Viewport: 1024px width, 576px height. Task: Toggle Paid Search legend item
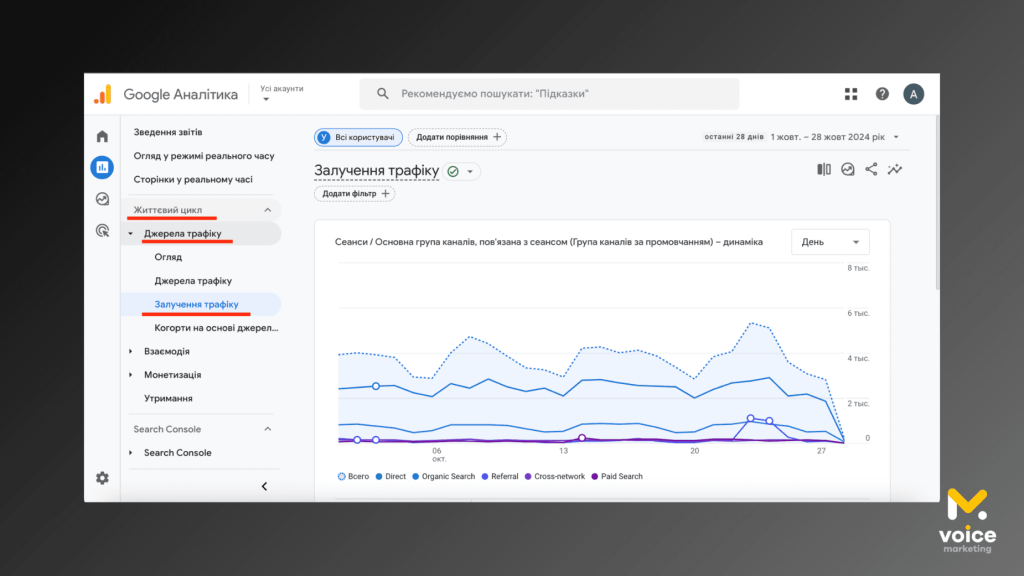[617, 477]
